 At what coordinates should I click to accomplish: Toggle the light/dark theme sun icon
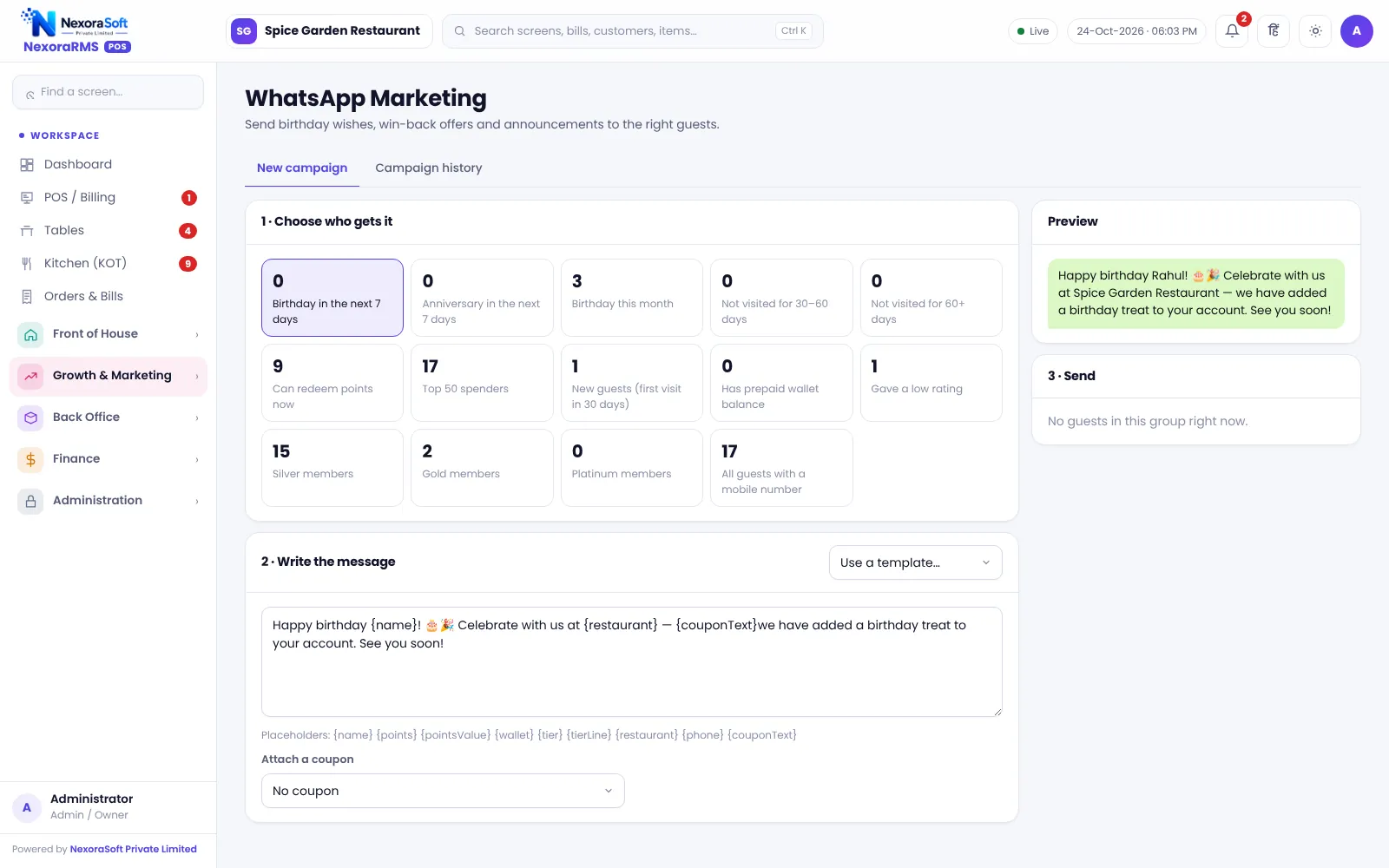[1315, 31]
